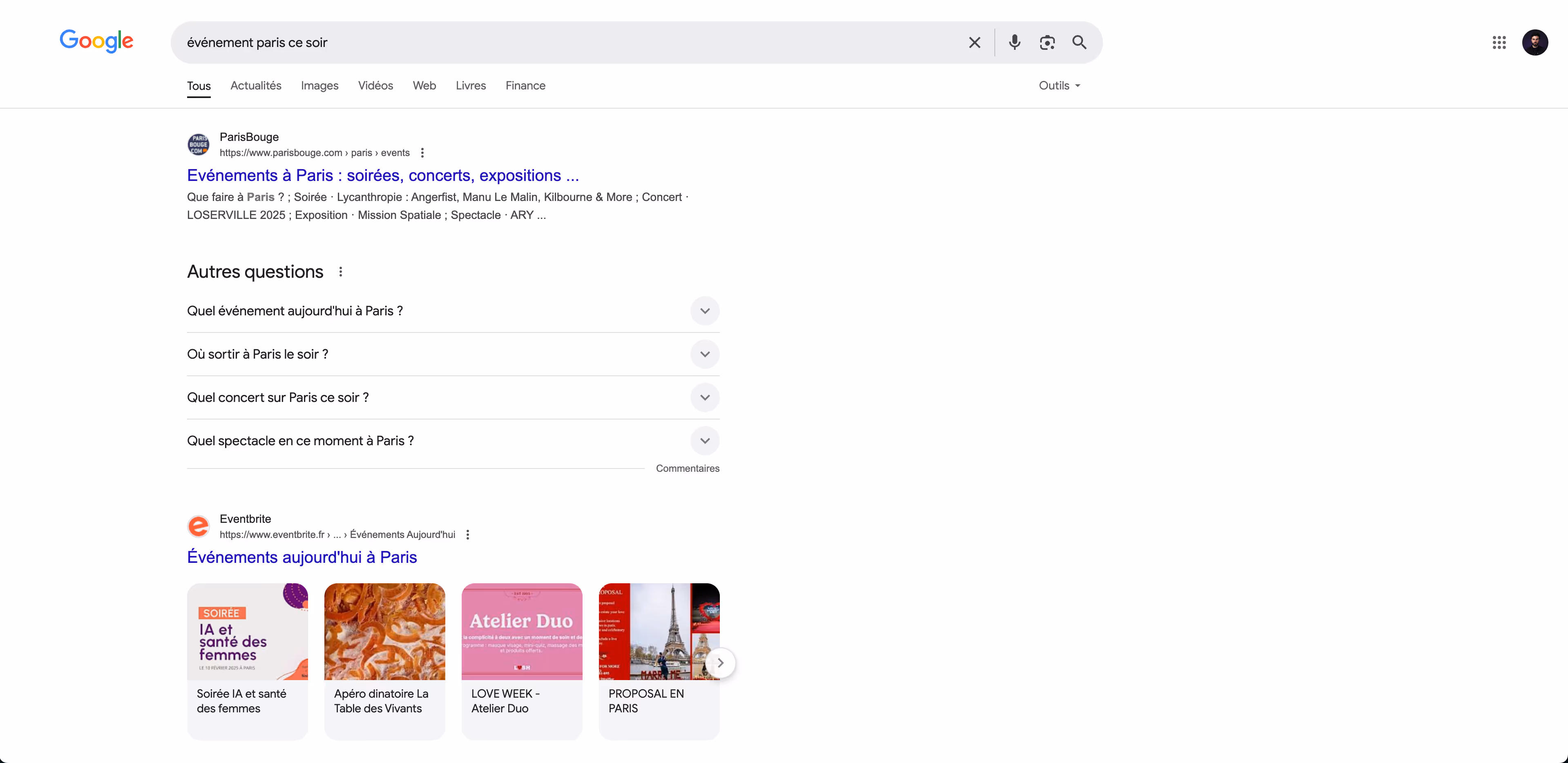Switch to the Actualités tab
The image size is (1568, 763).
tap(256, 86)
